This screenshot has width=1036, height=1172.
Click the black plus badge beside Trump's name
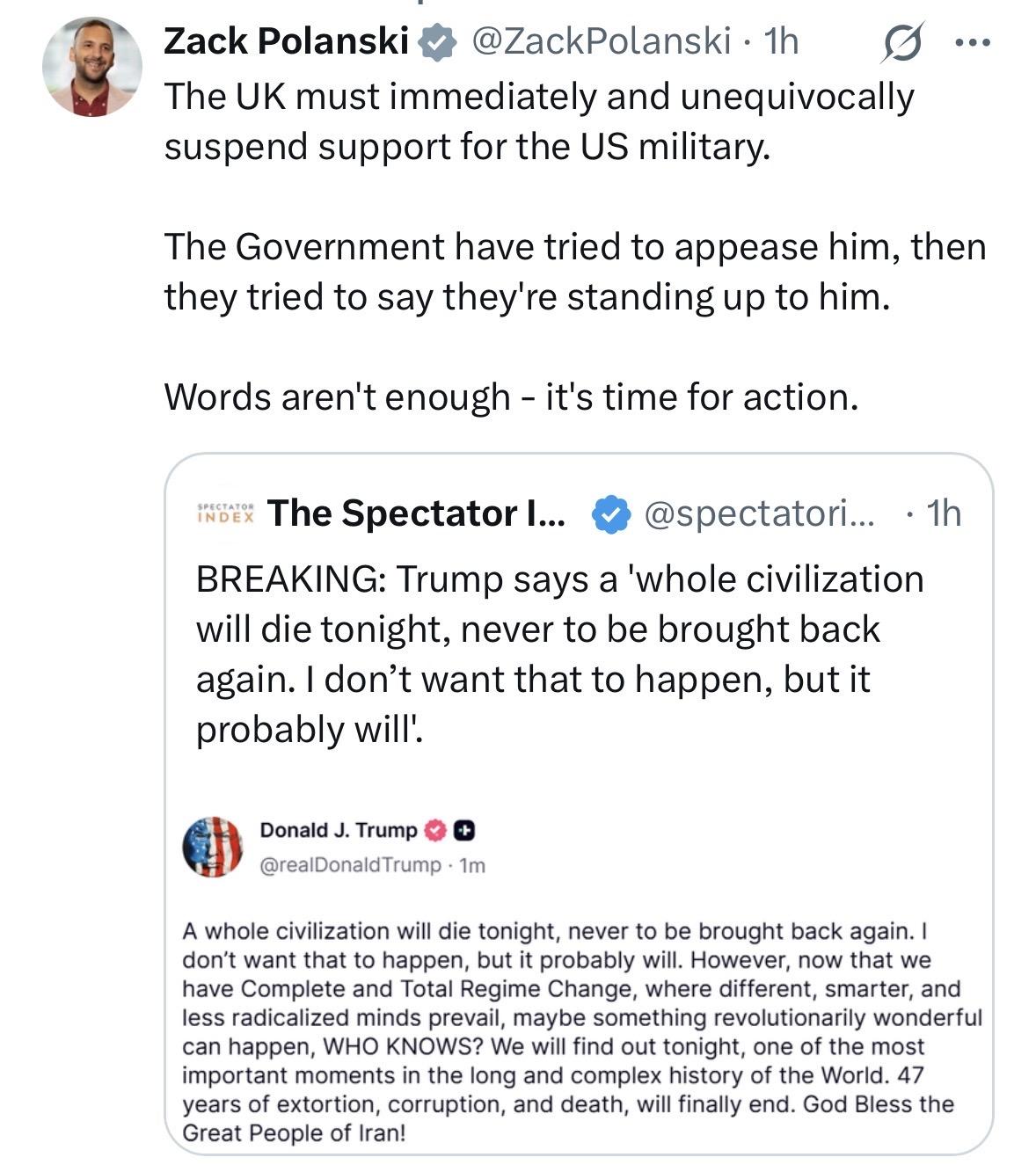(x=465, y=830)
